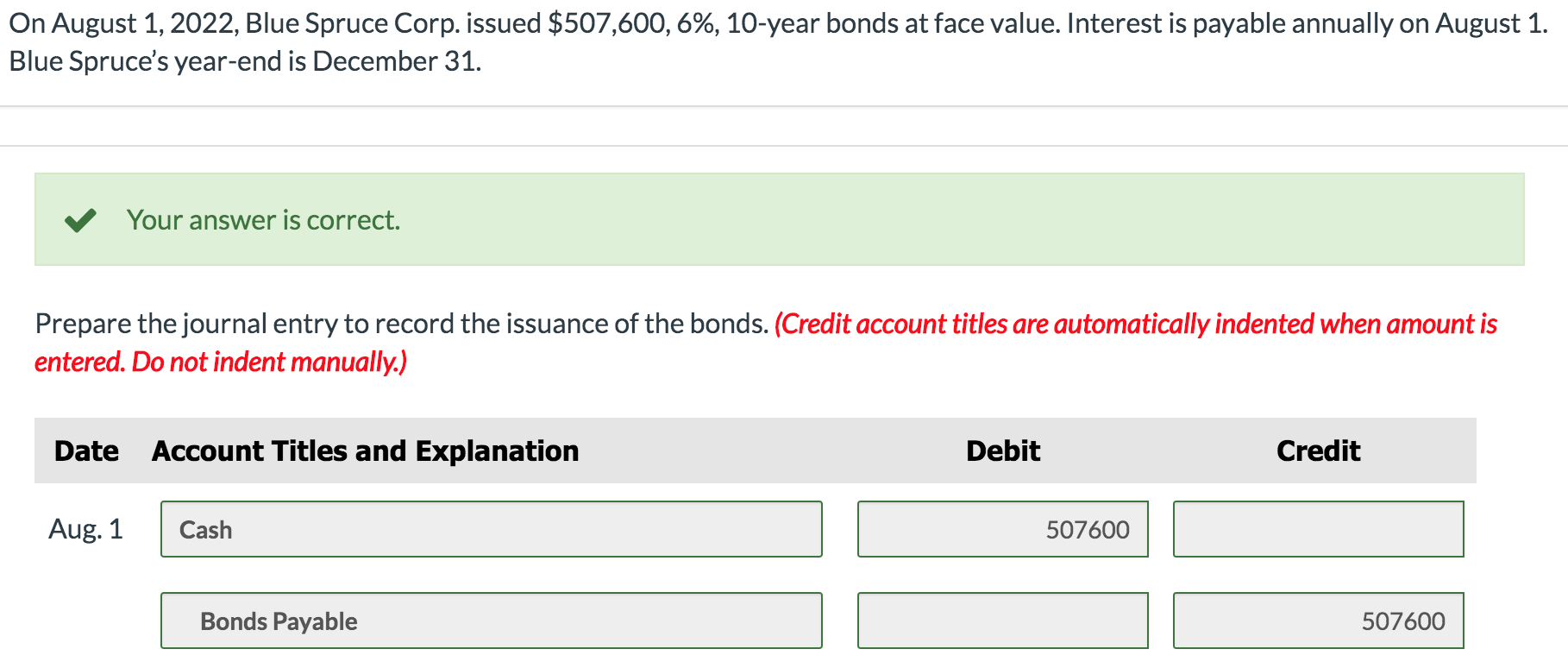1568x668 pixels.
Task: Click the credit amount field showing 507600
Action: pyautogui.click(x=1317, y=620)
